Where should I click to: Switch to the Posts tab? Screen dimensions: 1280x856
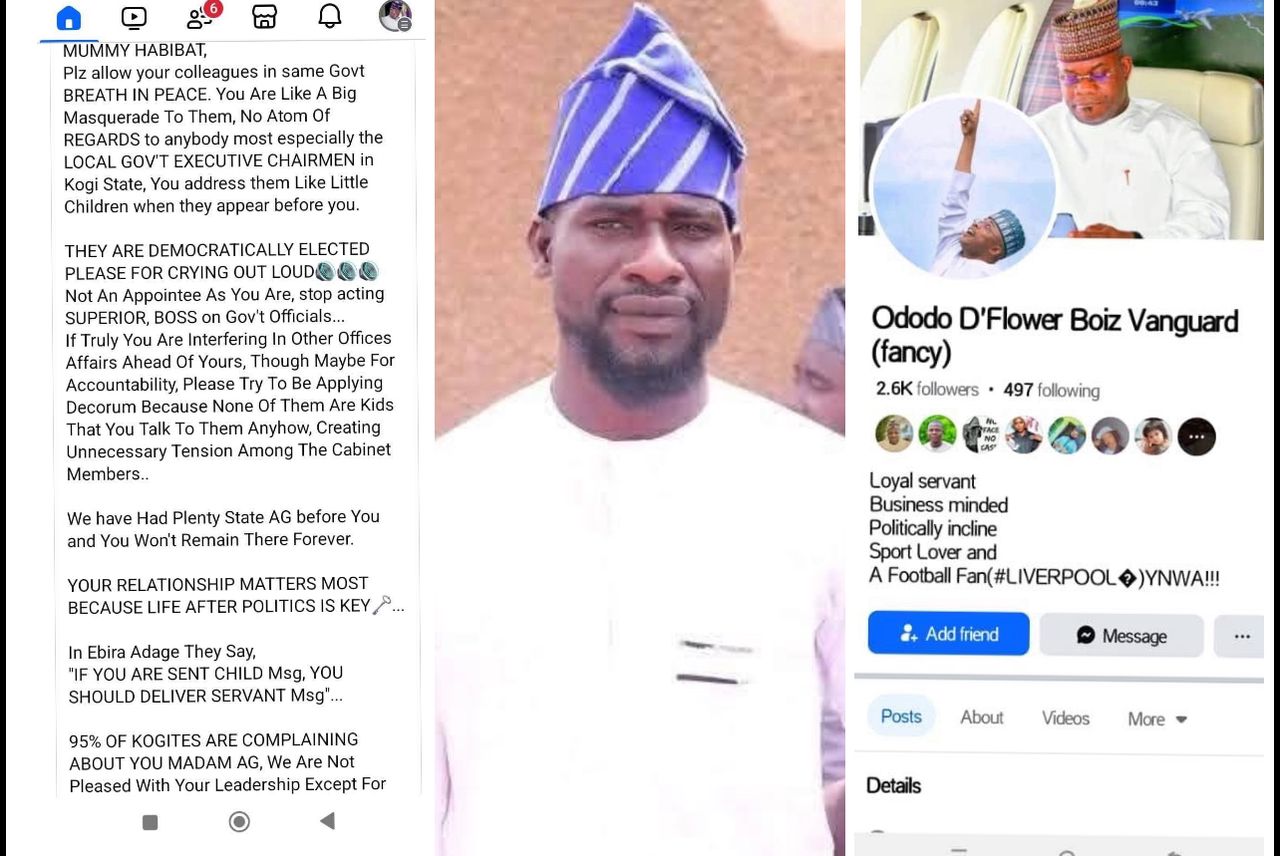(901, 717)
